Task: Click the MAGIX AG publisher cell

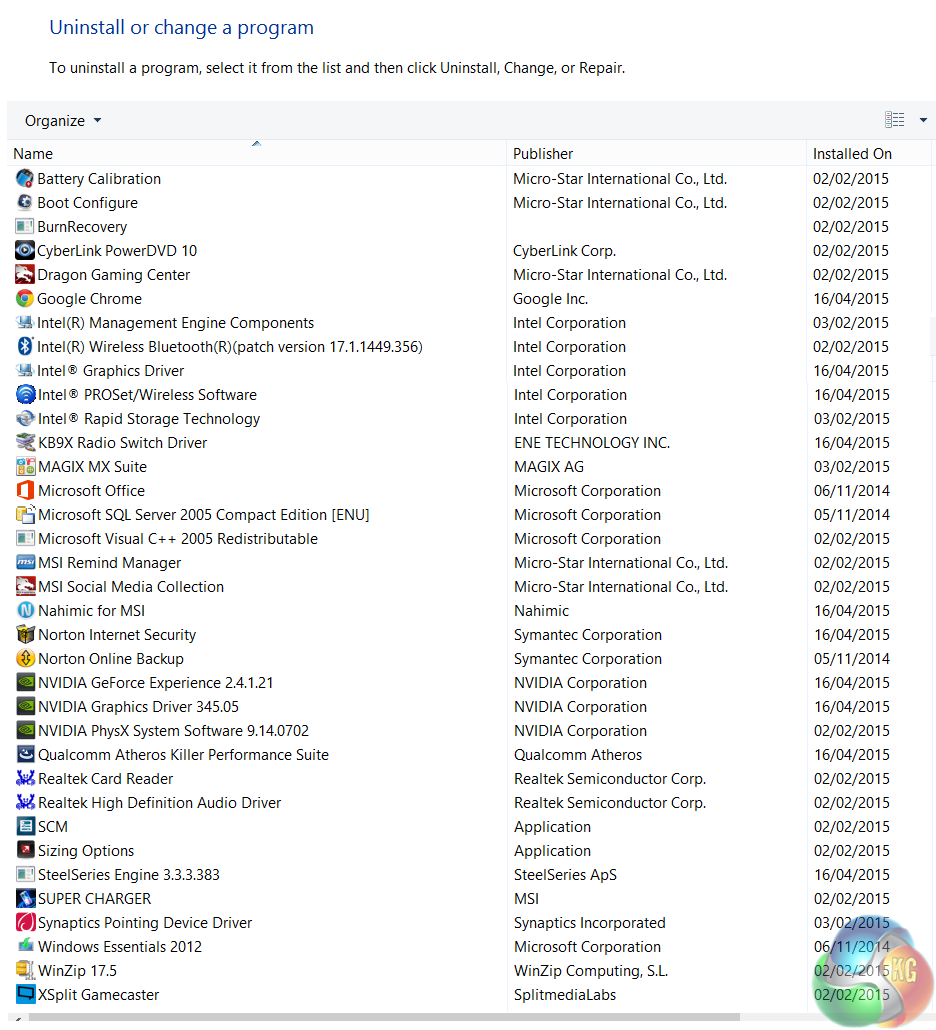Action: pos(549,466)
